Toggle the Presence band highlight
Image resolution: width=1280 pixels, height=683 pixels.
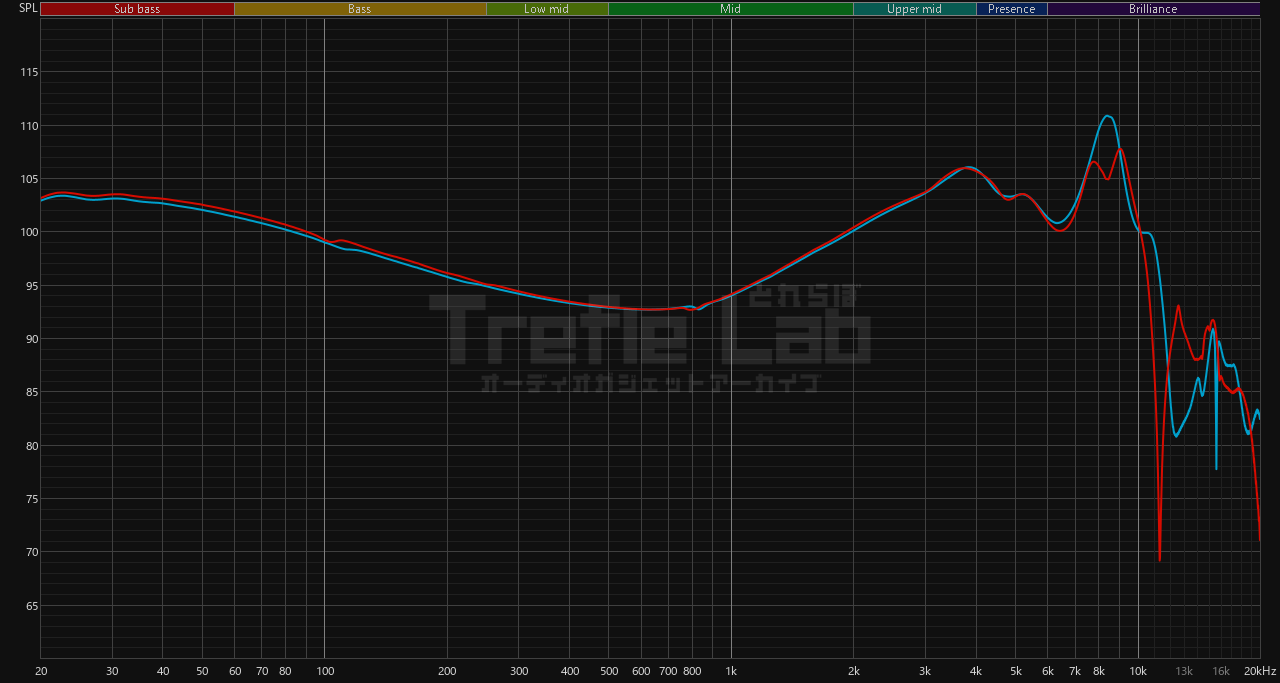(1012, 8)
